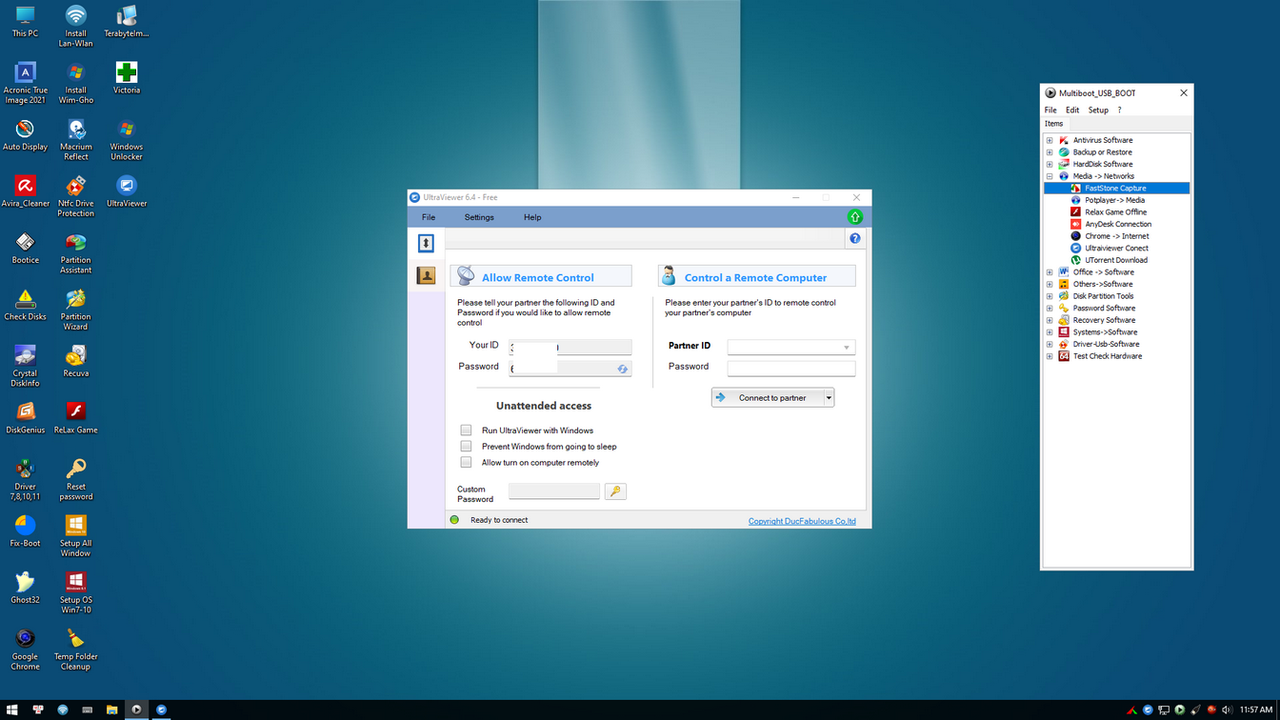Open the Windows Start button
Image resolution: width=1280 pixels, height=720 pixels.
pyautogui.click(x=12, y=710)
